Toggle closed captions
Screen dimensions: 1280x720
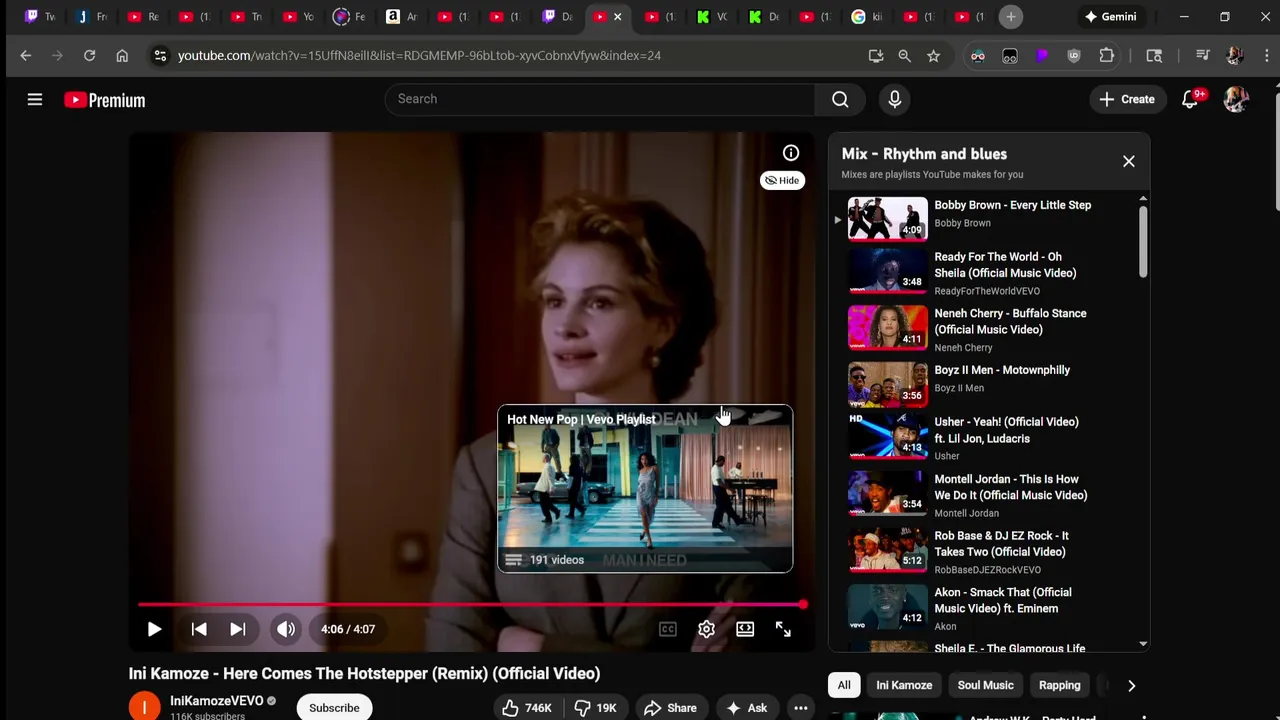click(x=668, y=629)
